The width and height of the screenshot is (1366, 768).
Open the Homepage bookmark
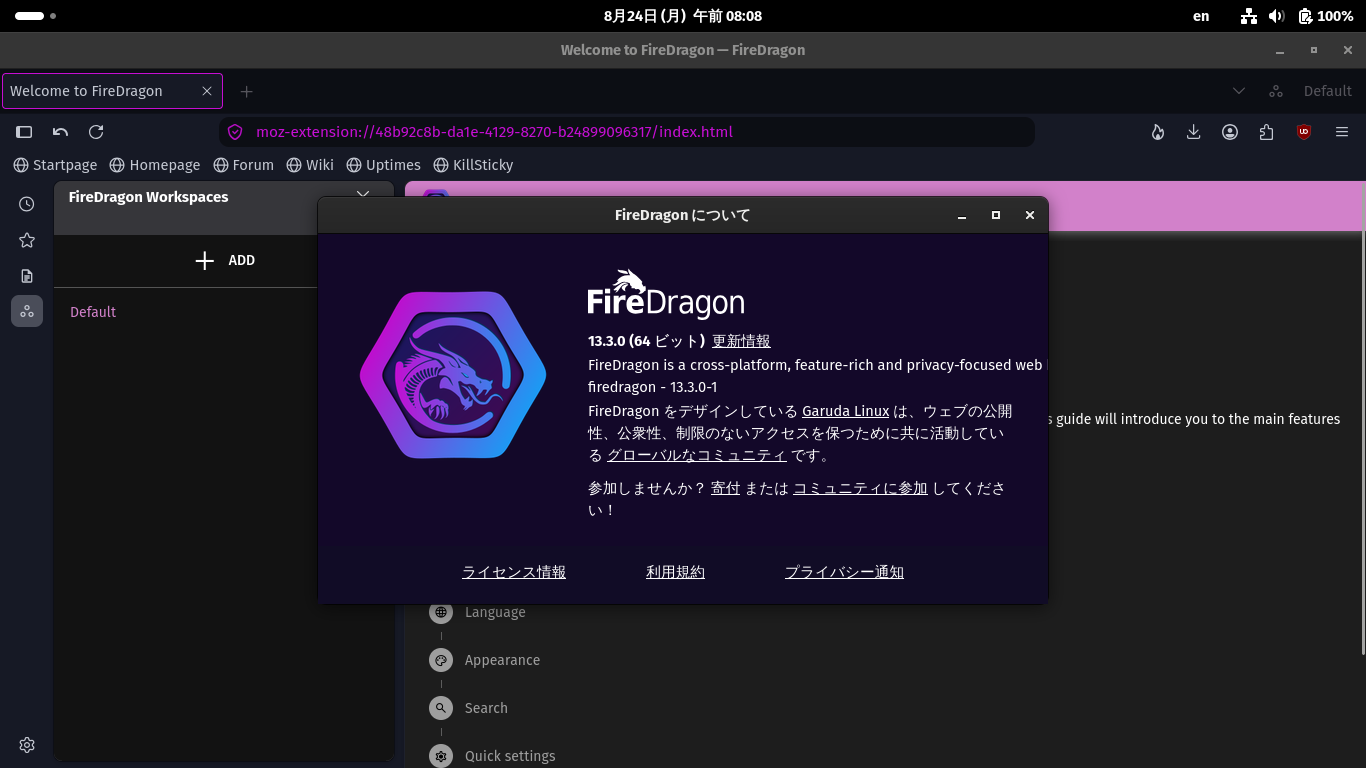click(155, 165)
